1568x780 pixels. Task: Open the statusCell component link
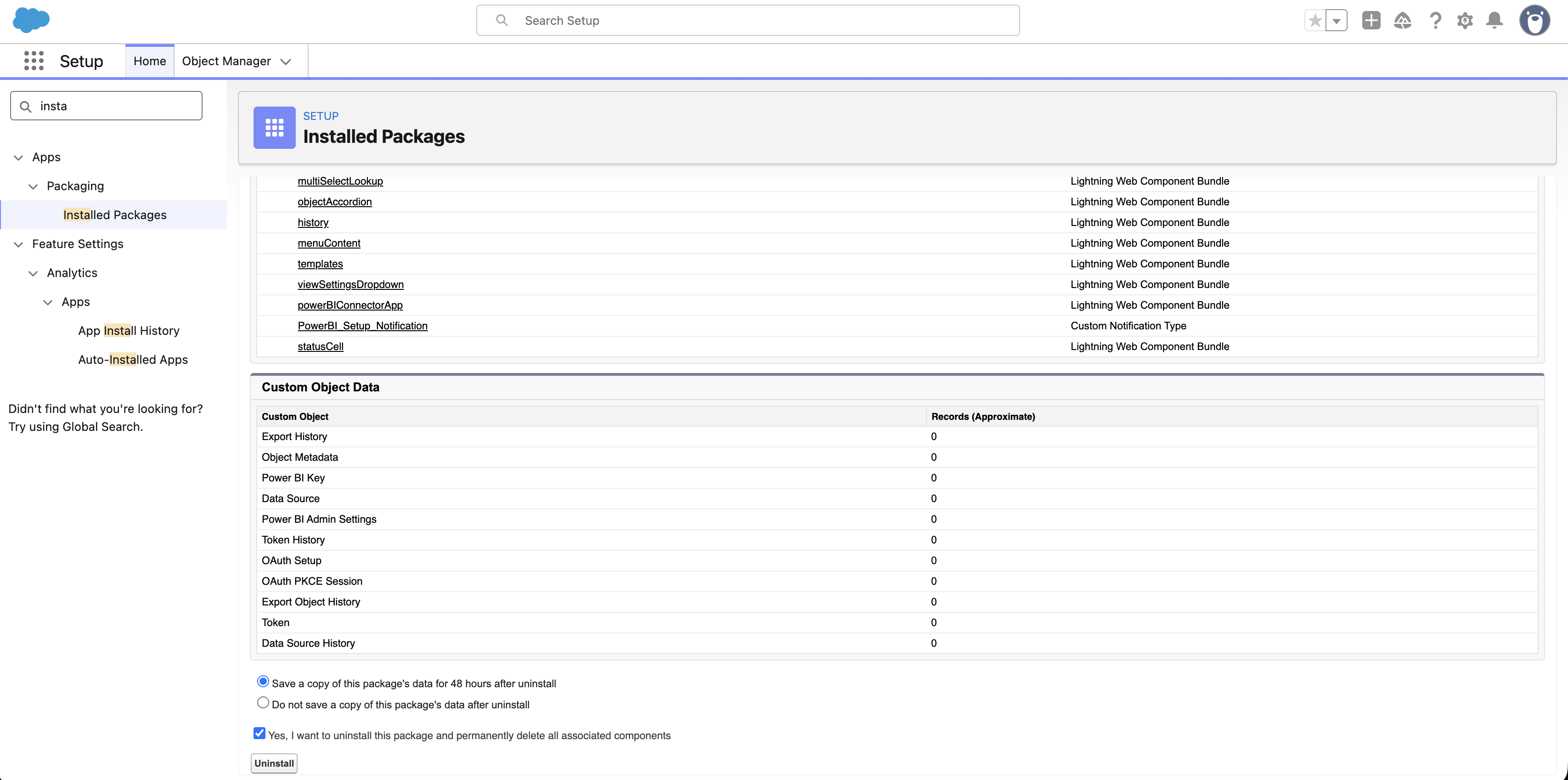click(x=321, y=347)
